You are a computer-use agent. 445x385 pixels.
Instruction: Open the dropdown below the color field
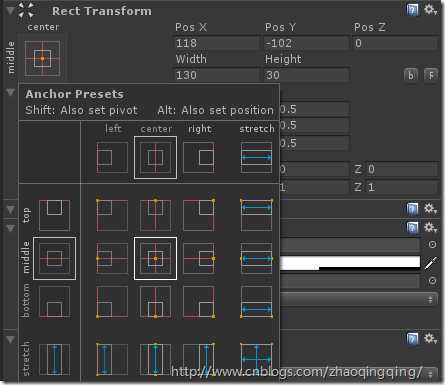359,299
